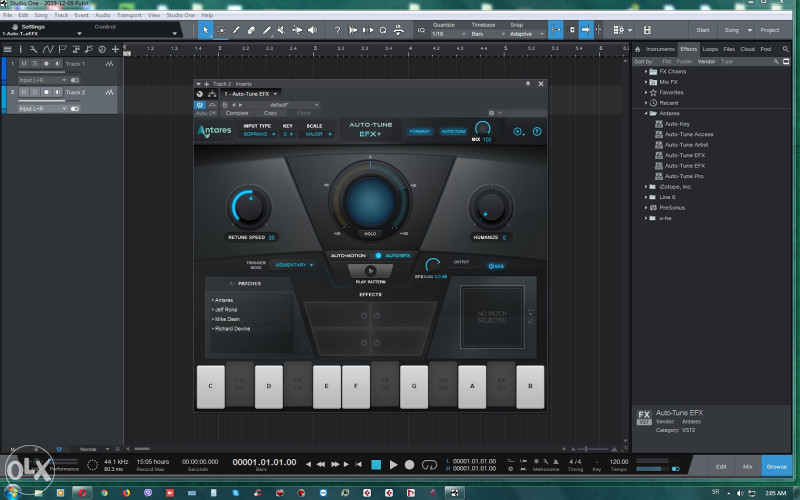Open the automation curve icon
This screenshot has width=800, height=500.
tap(48, 49)
